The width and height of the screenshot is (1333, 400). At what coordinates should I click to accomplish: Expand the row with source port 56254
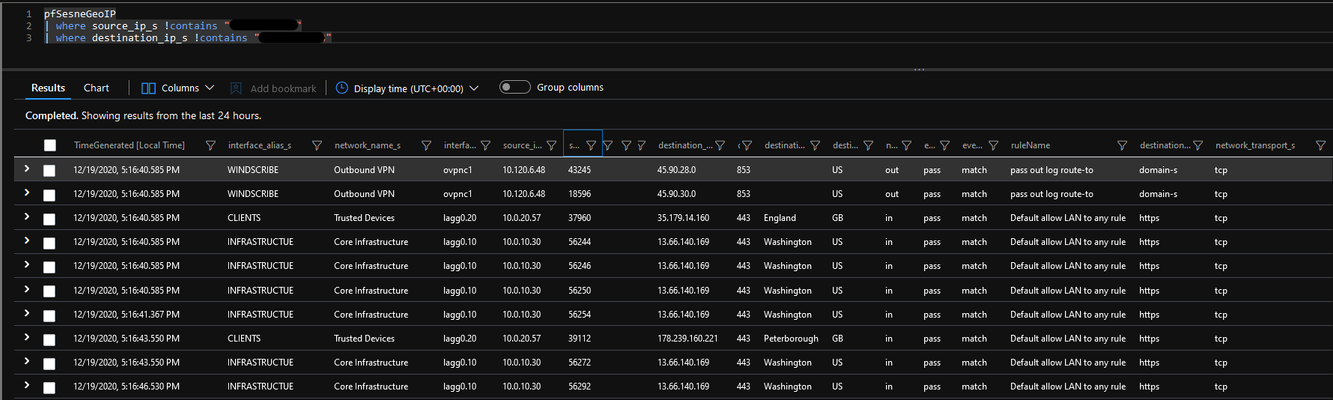click(27, 313)
